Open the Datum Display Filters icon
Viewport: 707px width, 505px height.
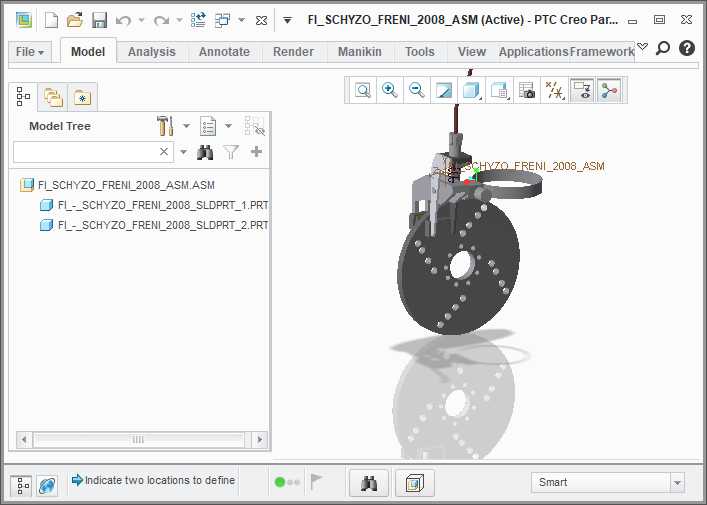pyautogui.click(x=555, y=90)
